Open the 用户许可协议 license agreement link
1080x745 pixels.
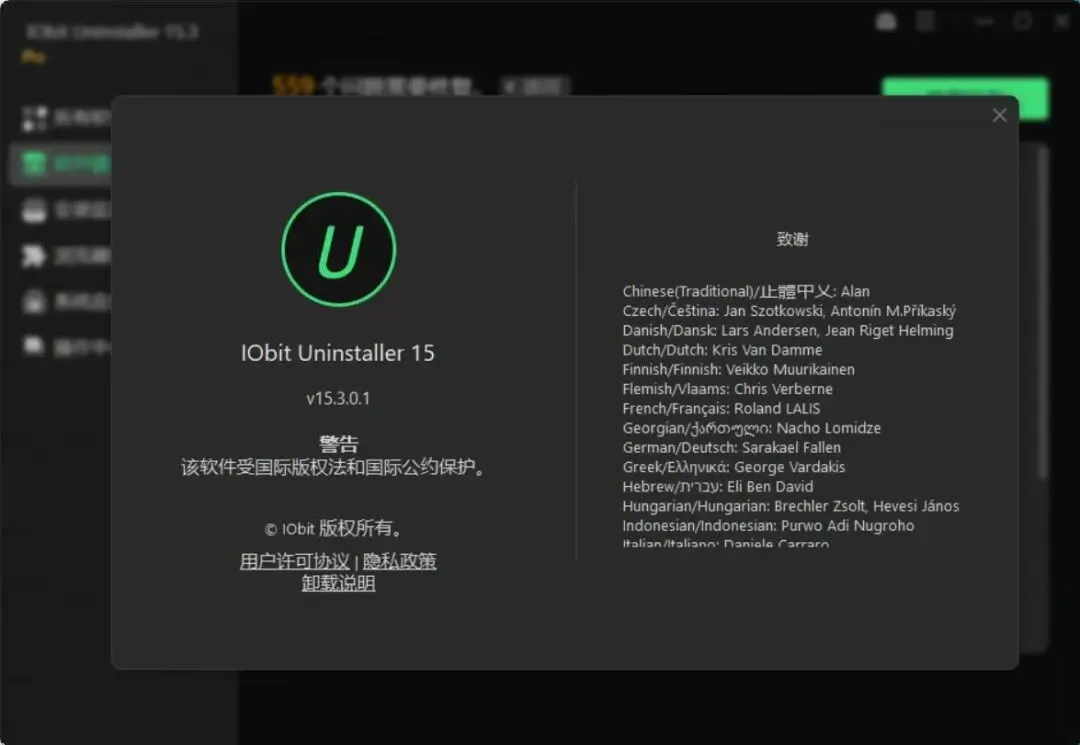tap(295, 561)
